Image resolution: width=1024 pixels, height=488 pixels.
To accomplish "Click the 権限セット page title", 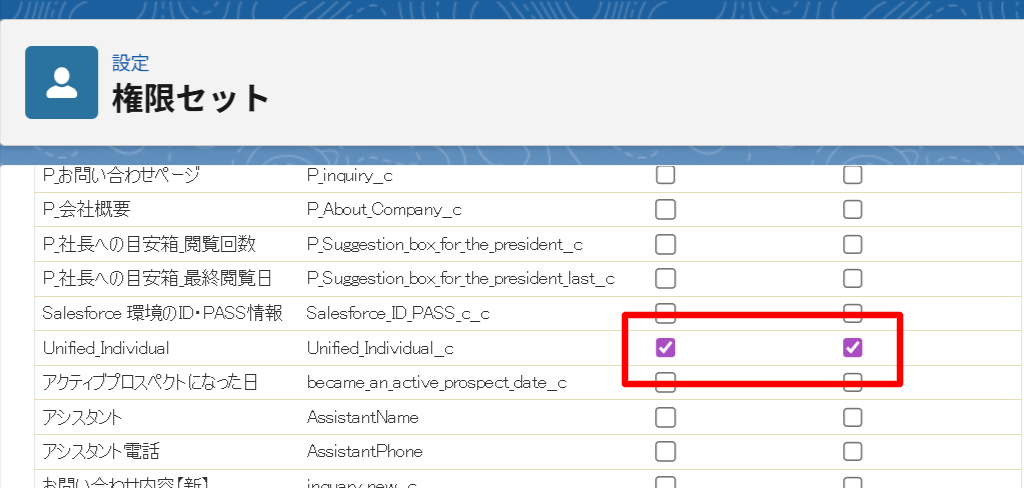I will click(x=191, y=99).
